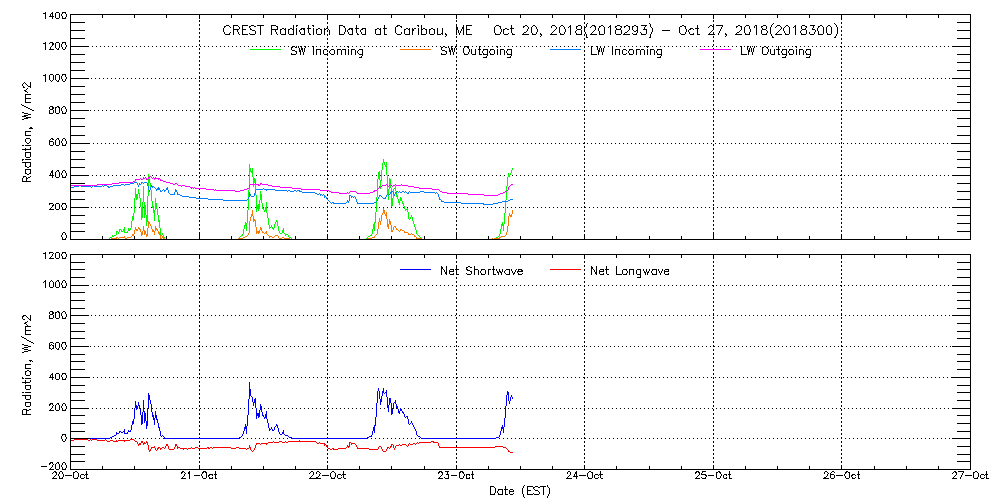Screen dimensions: 1000x500
Task: Click the -200 tick on the lower chart
Action: click(52, 466)
